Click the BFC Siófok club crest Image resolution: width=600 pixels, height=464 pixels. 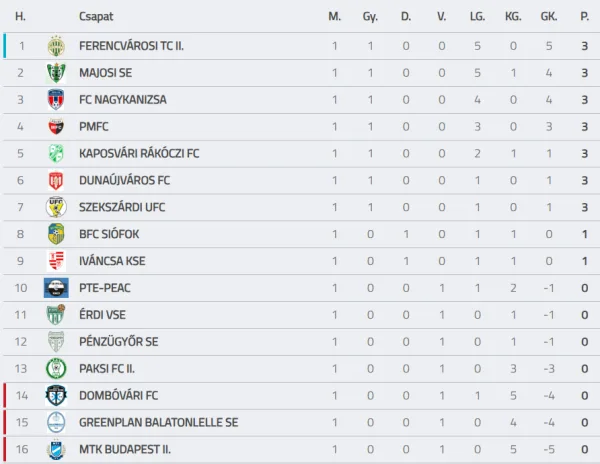(56, 234)
